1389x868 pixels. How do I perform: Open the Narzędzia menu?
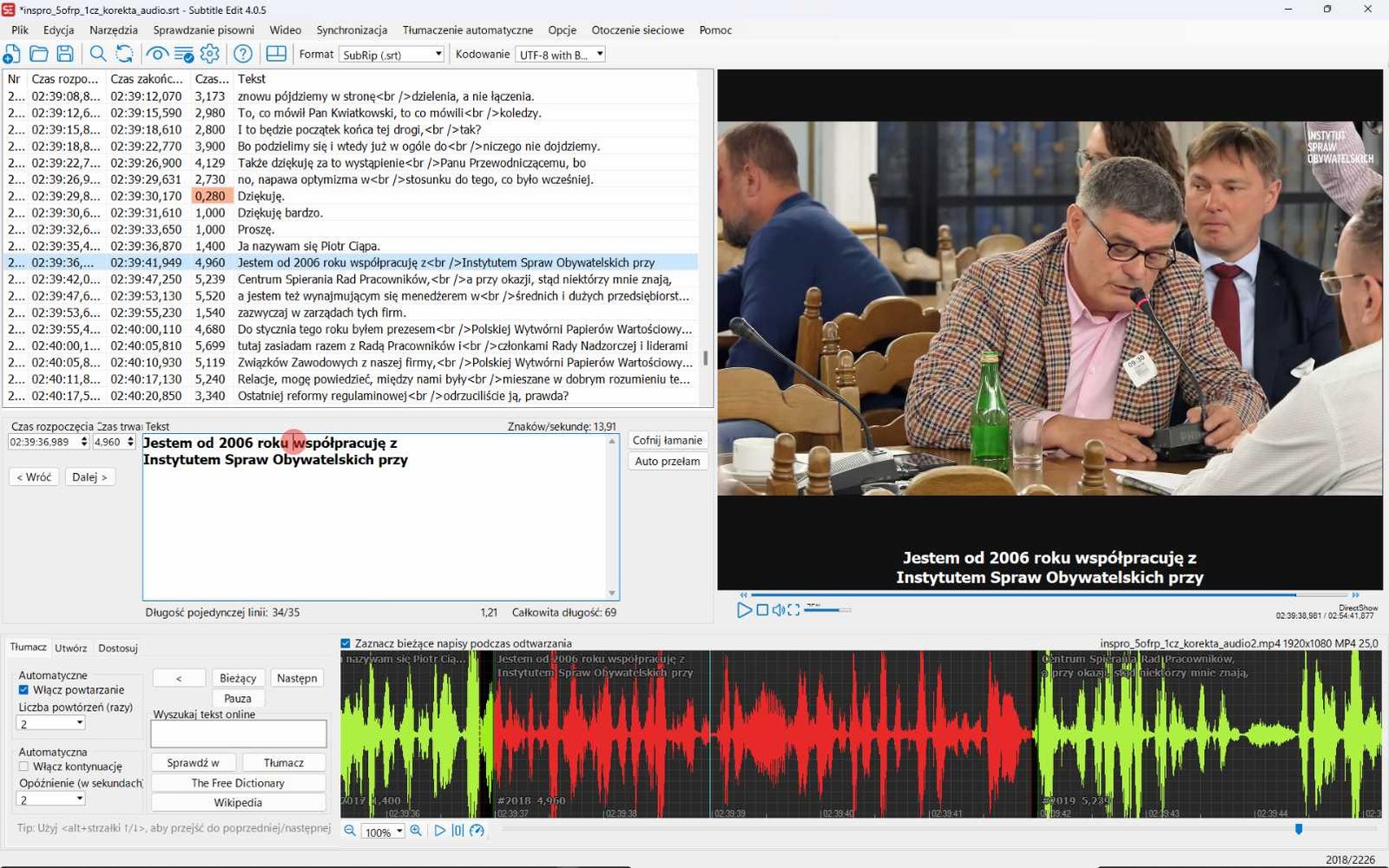click(x=114, y=30)
